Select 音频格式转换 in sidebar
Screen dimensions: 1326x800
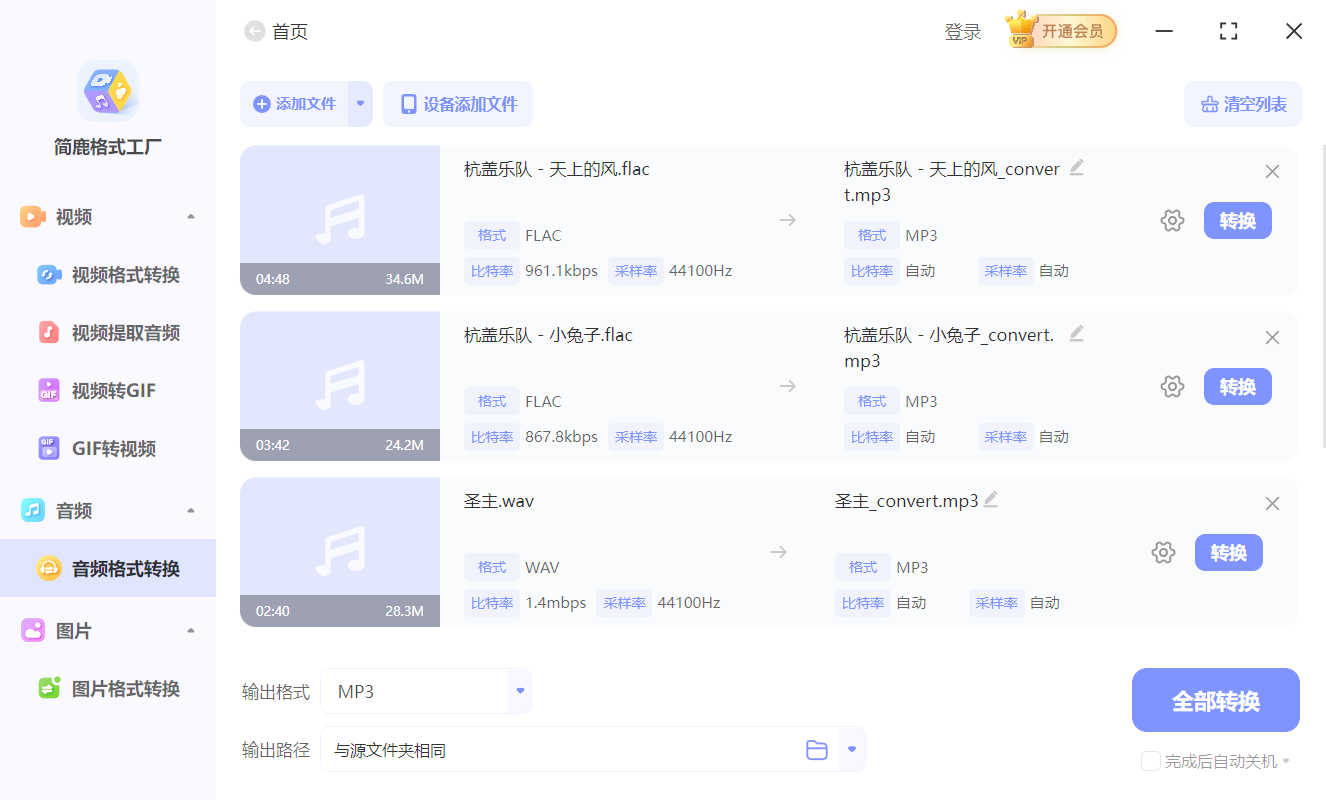pyautogui.click(x=108, y=568)
